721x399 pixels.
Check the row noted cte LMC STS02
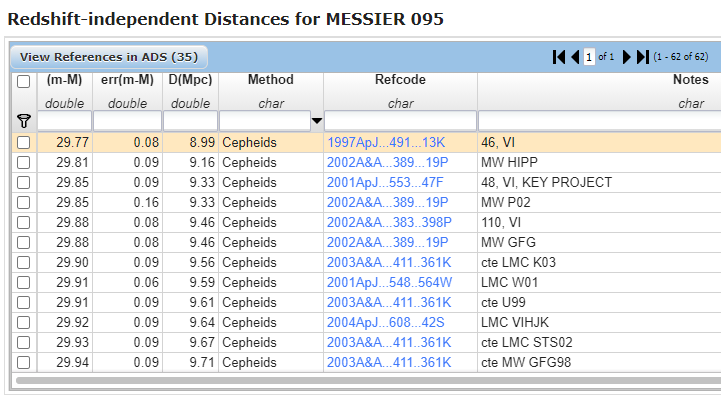[x=23, y=342]
